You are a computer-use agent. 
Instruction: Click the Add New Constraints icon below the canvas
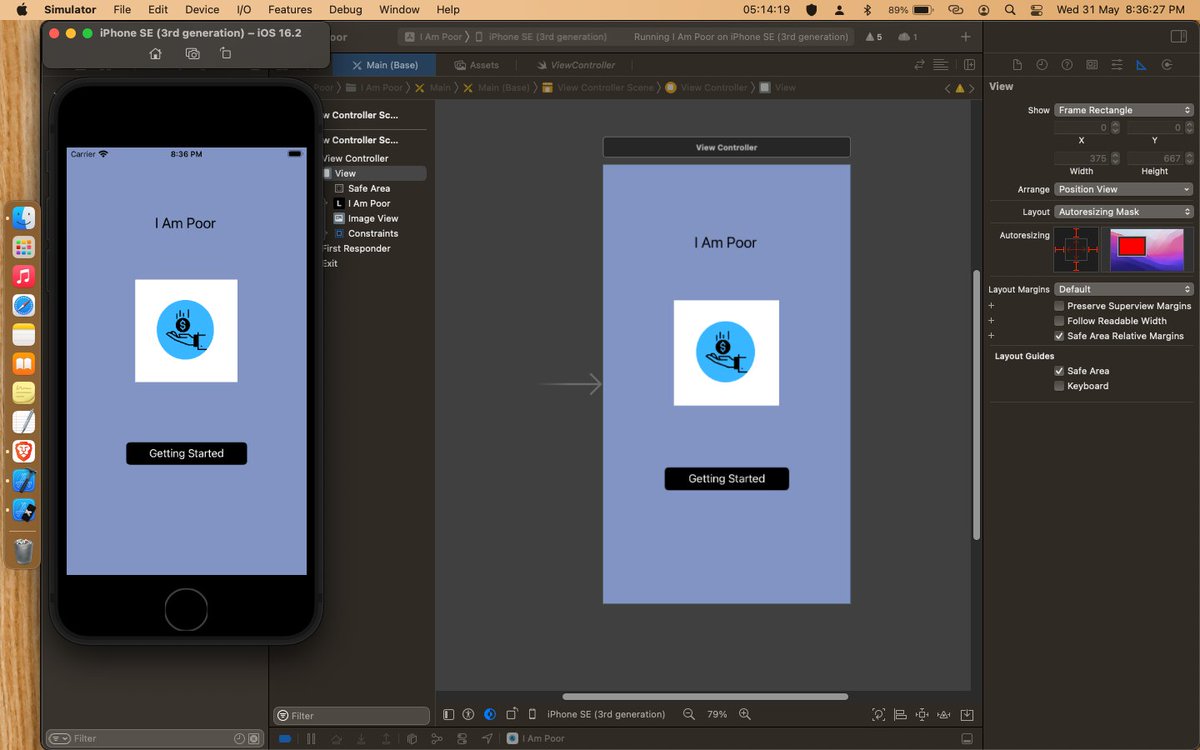point(921,714)
